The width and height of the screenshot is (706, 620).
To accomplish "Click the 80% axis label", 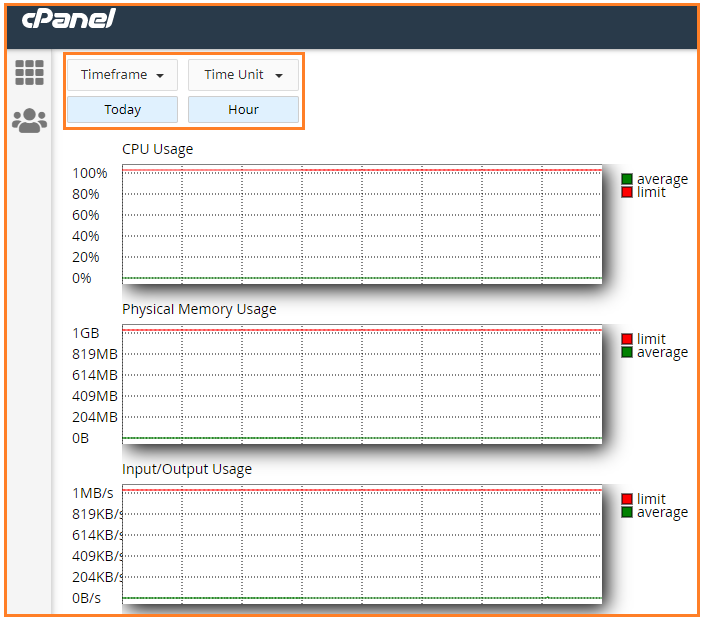I will (x=86, y=195).
